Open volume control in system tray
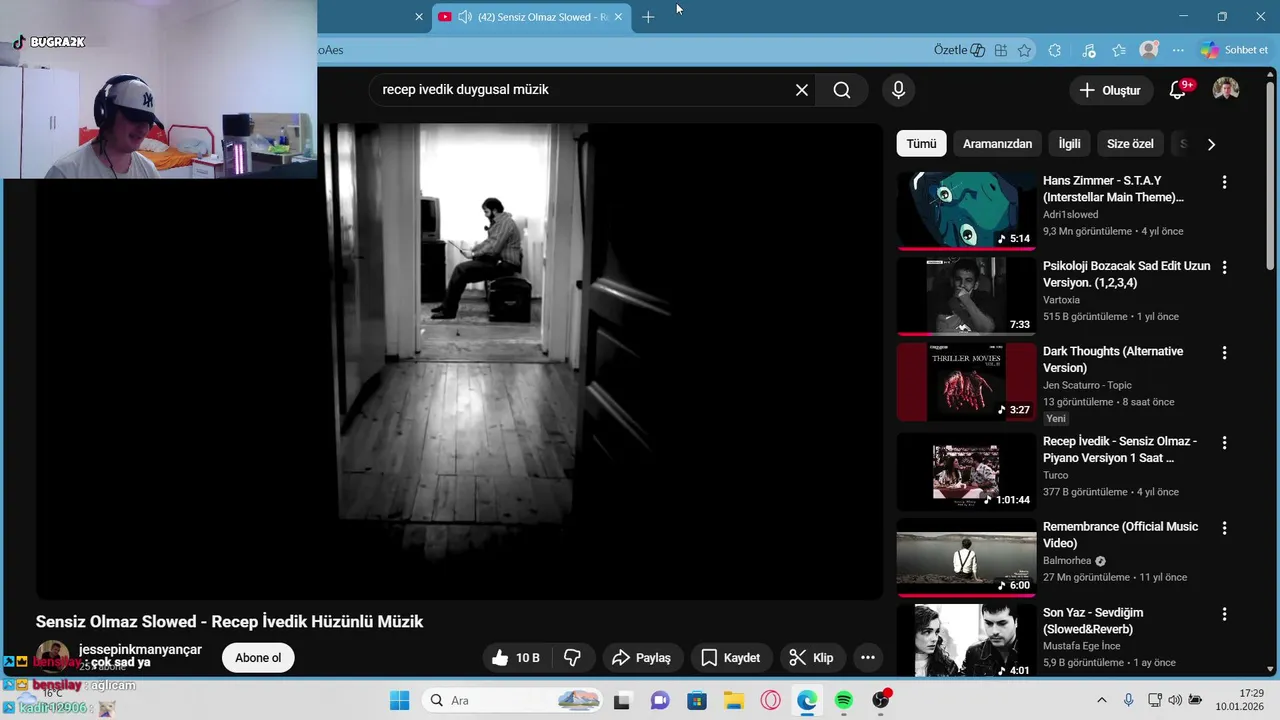 1175,700
